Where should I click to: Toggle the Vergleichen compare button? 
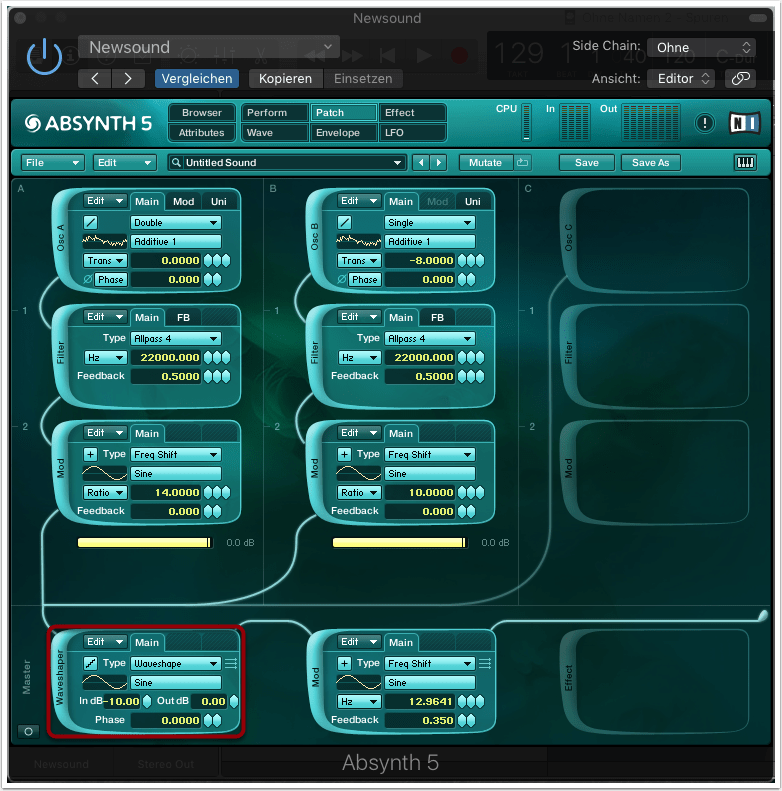click(197, 78)
